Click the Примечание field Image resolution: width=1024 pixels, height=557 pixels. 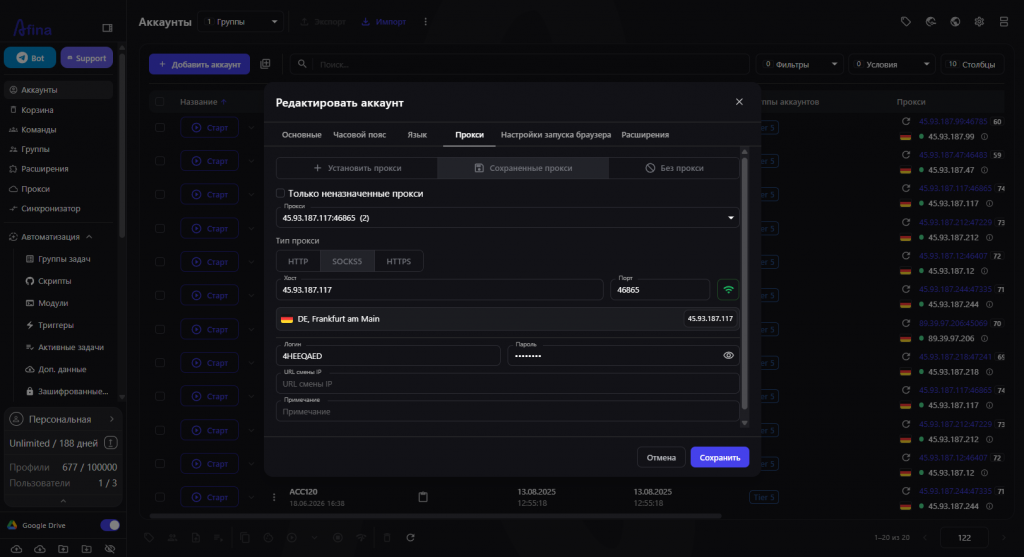[507, 411]
